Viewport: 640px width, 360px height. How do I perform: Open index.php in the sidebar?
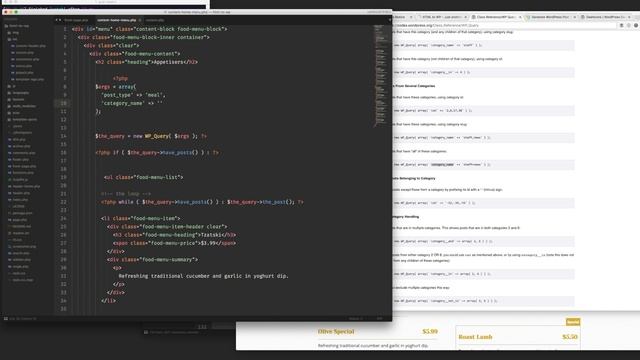click(18, 200)
